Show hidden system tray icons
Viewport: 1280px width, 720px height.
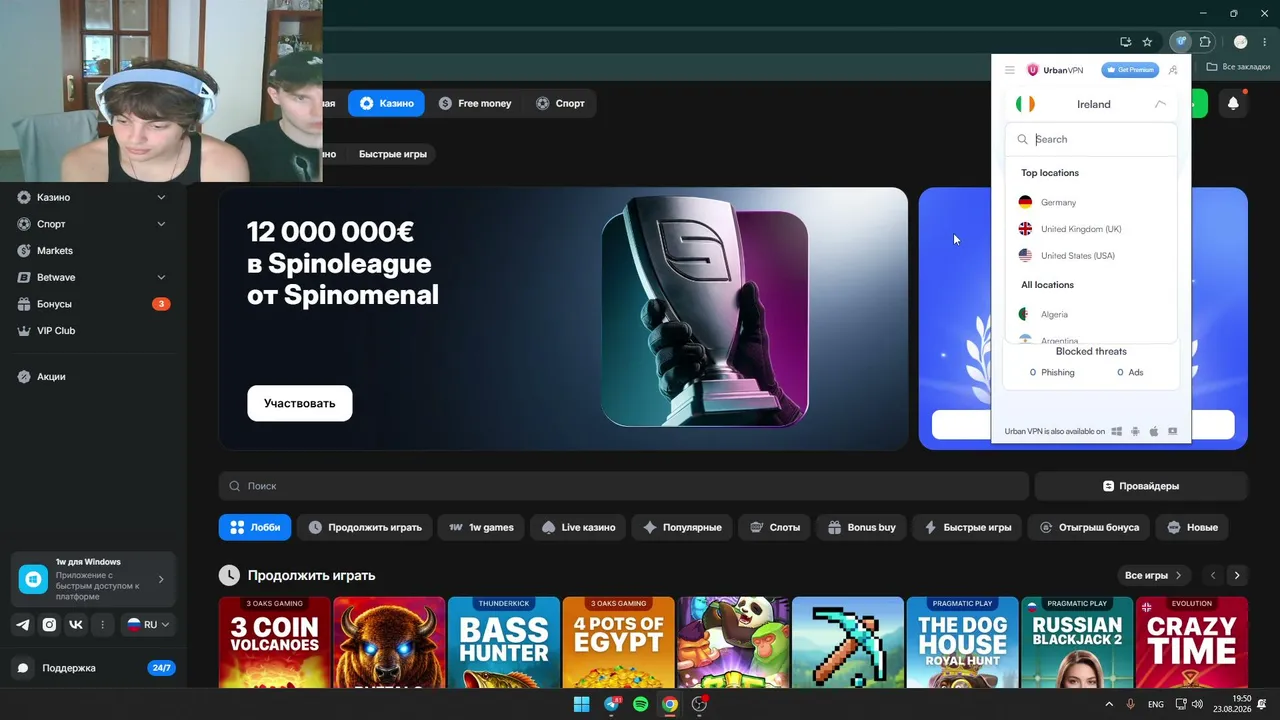(1108, 704)
